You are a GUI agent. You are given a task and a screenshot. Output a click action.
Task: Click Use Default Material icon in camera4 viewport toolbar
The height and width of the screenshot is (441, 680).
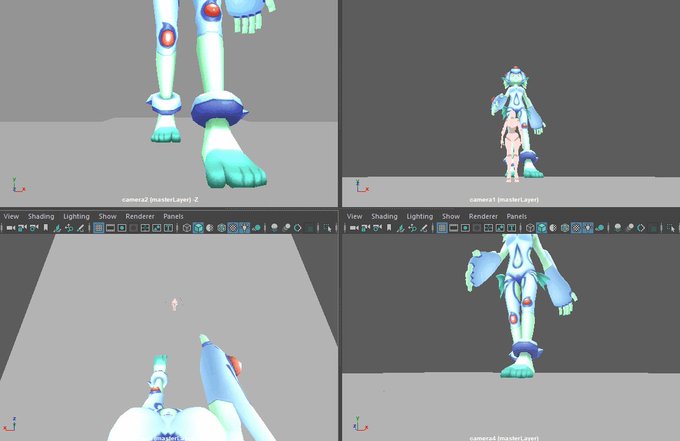point(553,228)
